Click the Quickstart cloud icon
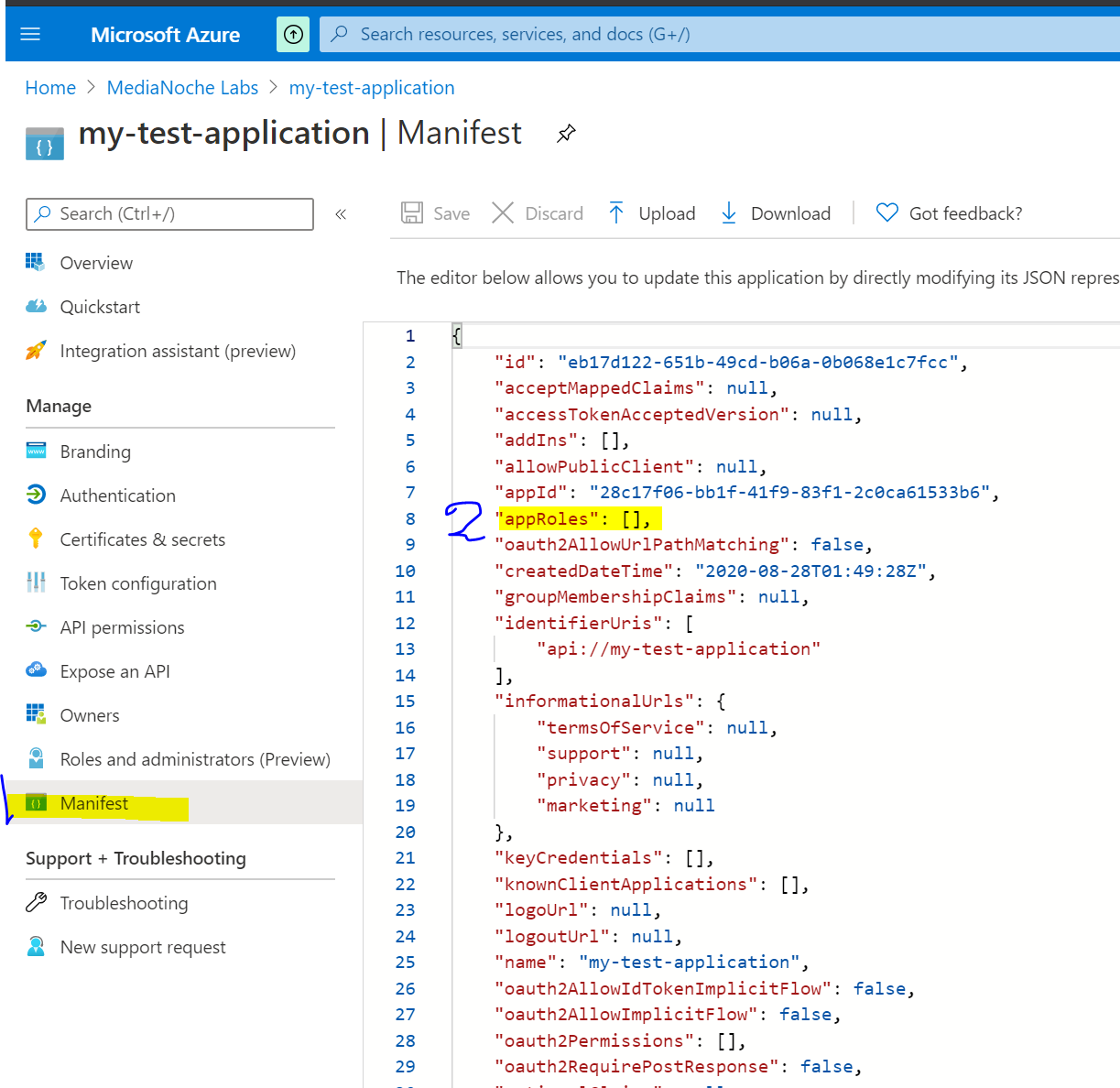Viewport: 1120px width, 1088px height. [36, 307]
